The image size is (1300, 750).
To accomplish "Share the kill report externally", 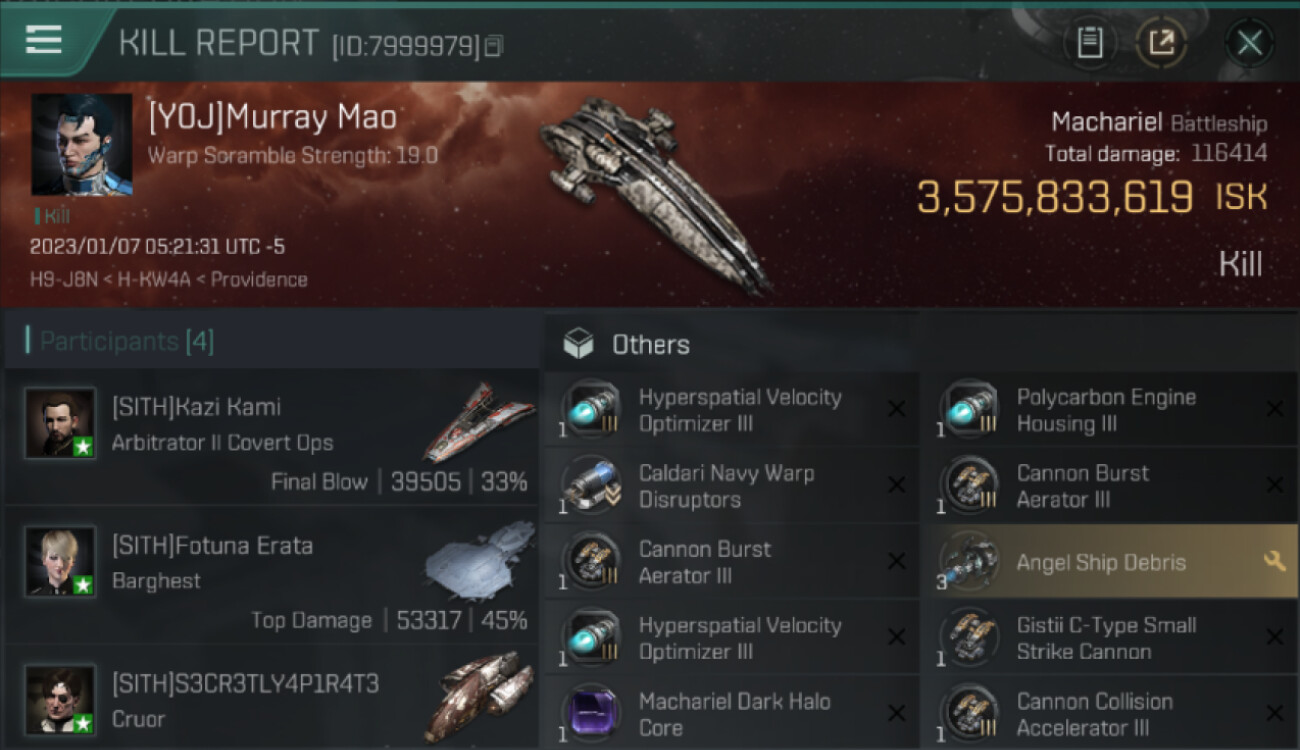I will (1161, 43).
